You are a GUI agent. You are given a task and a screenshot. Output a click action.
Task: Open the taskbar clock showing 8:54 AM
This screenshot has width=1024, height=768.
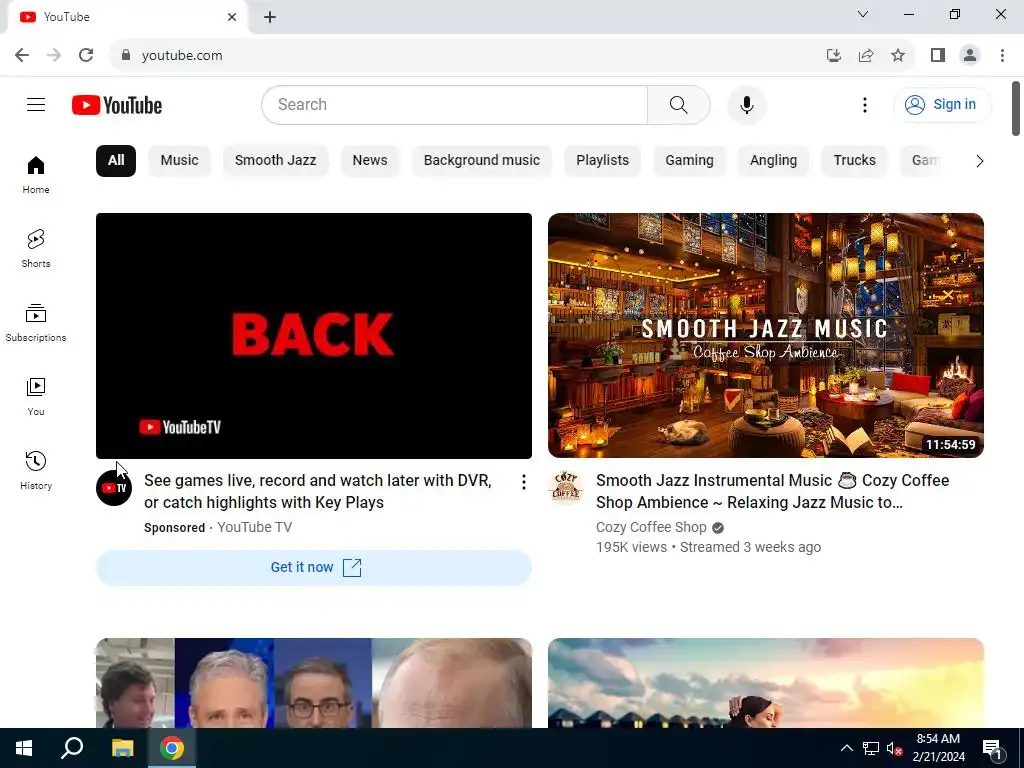(x=938, y=748)
